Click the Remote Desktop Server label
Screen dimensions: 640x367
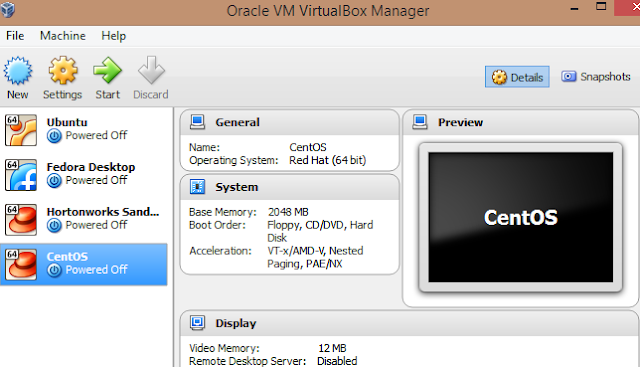[247, 361]
